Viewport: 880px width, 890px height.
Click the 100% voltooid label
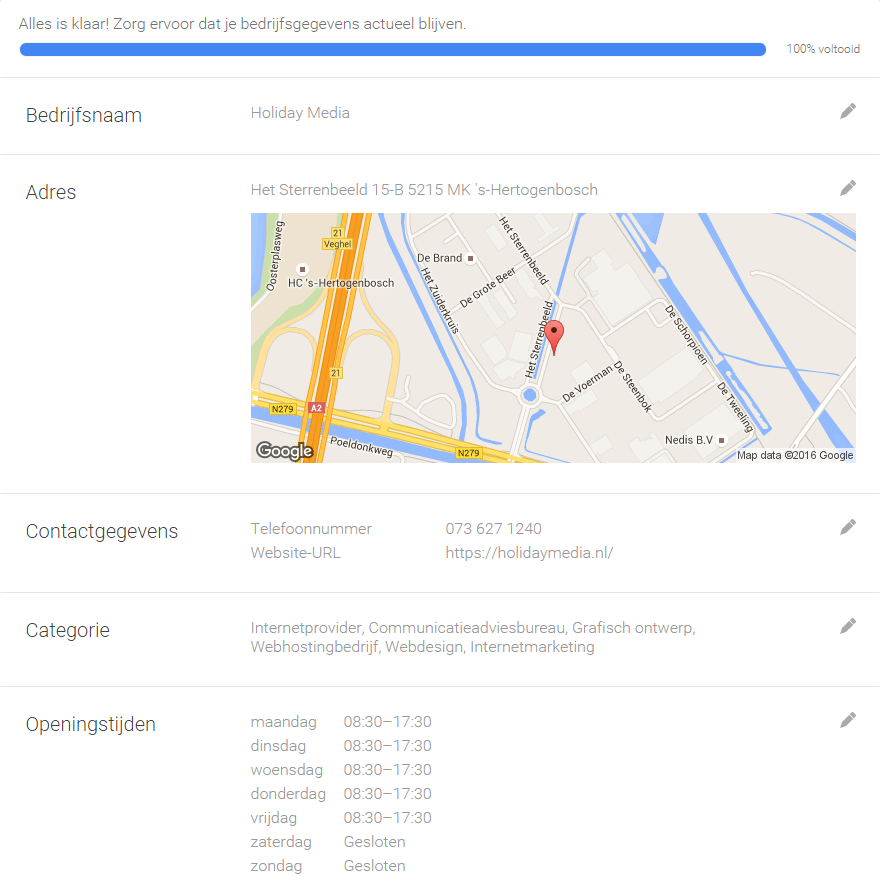click(x=823, y=49)
